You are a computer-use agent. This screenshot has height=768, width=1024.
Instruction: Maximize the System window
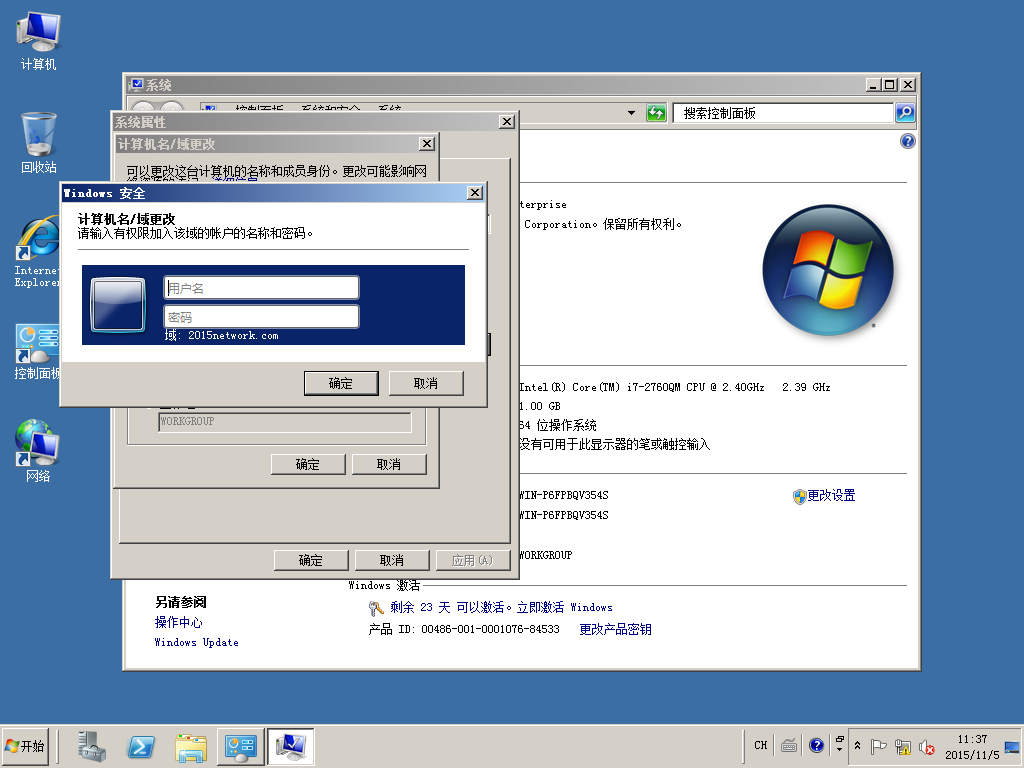pos(889,84)
